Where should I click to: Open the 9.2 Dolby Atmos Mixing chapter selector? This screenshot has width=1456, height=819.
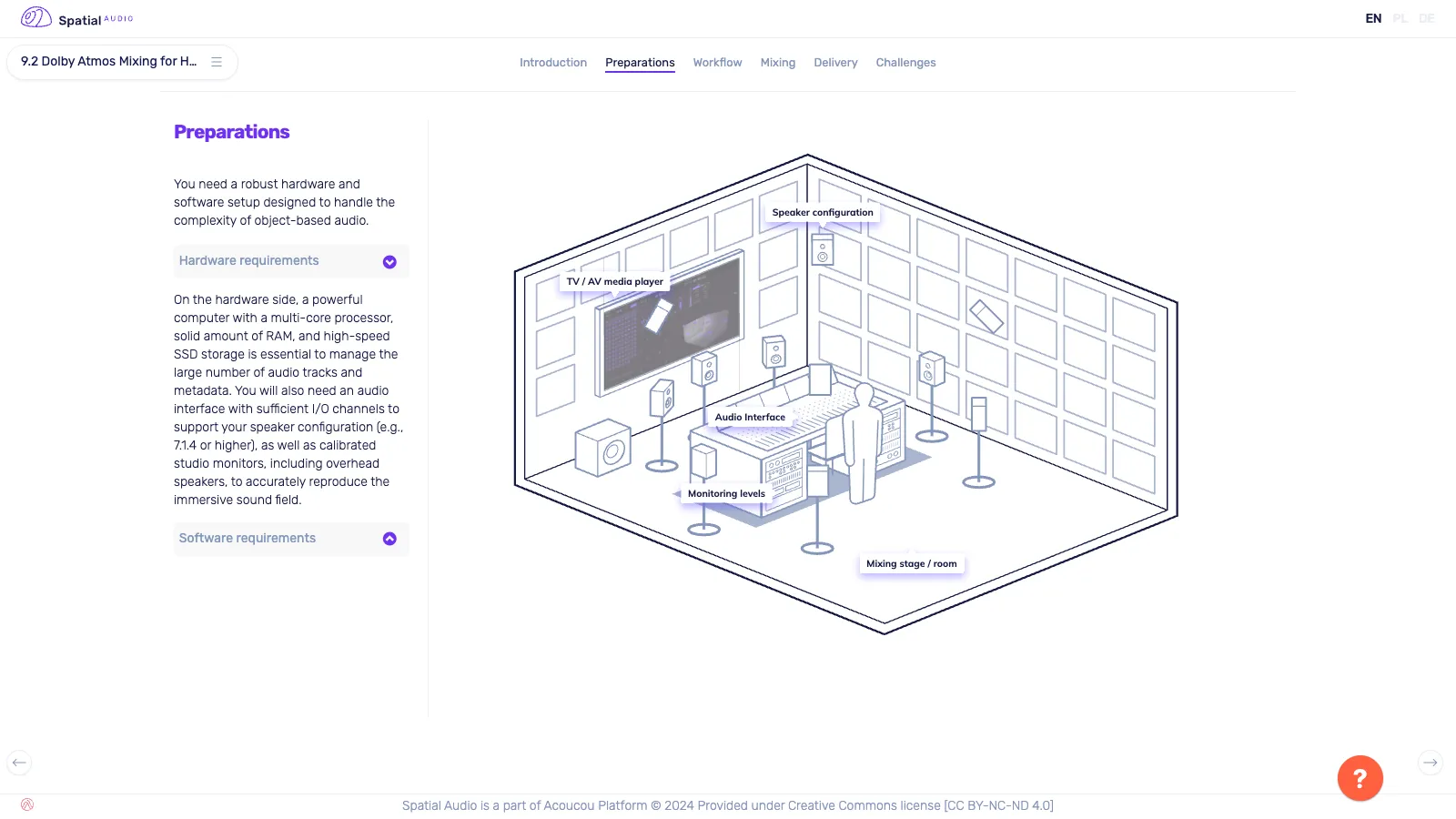(x=122, y=62)
